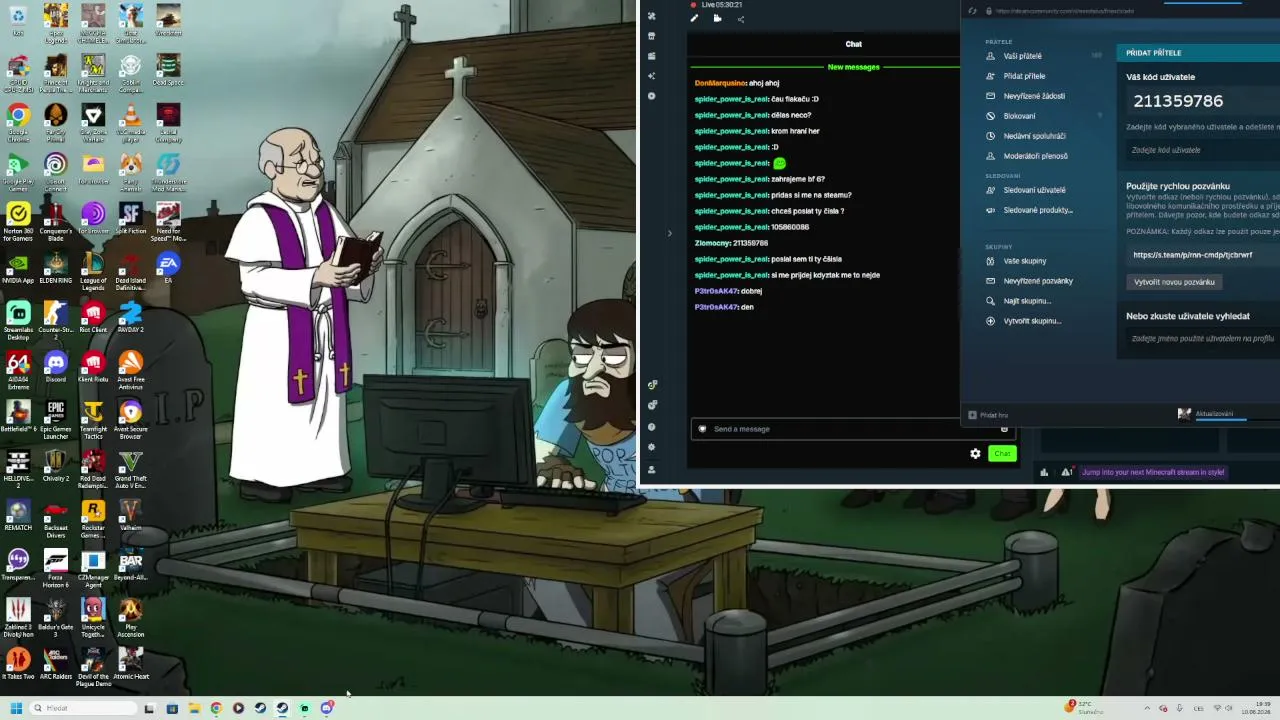1280x720 pixels.
Task: Click the DonMarquisino chat message
Action: point(737,83)
